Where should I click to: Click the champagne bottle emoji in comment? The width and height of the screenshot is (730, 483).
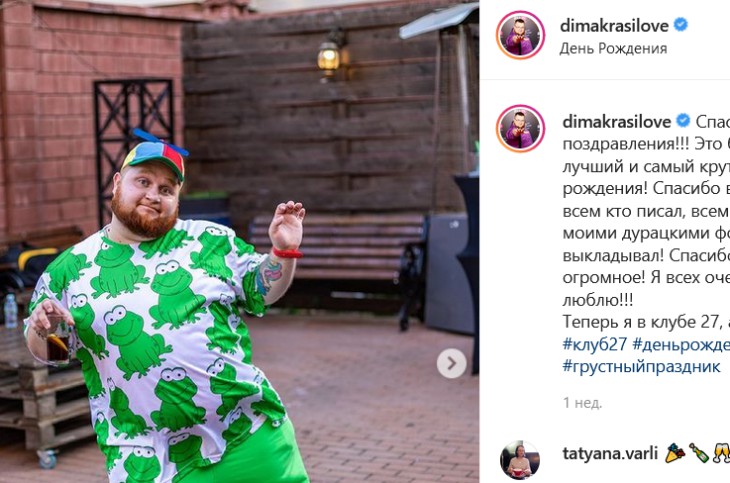pyautogui.click(x=699, y=453)
